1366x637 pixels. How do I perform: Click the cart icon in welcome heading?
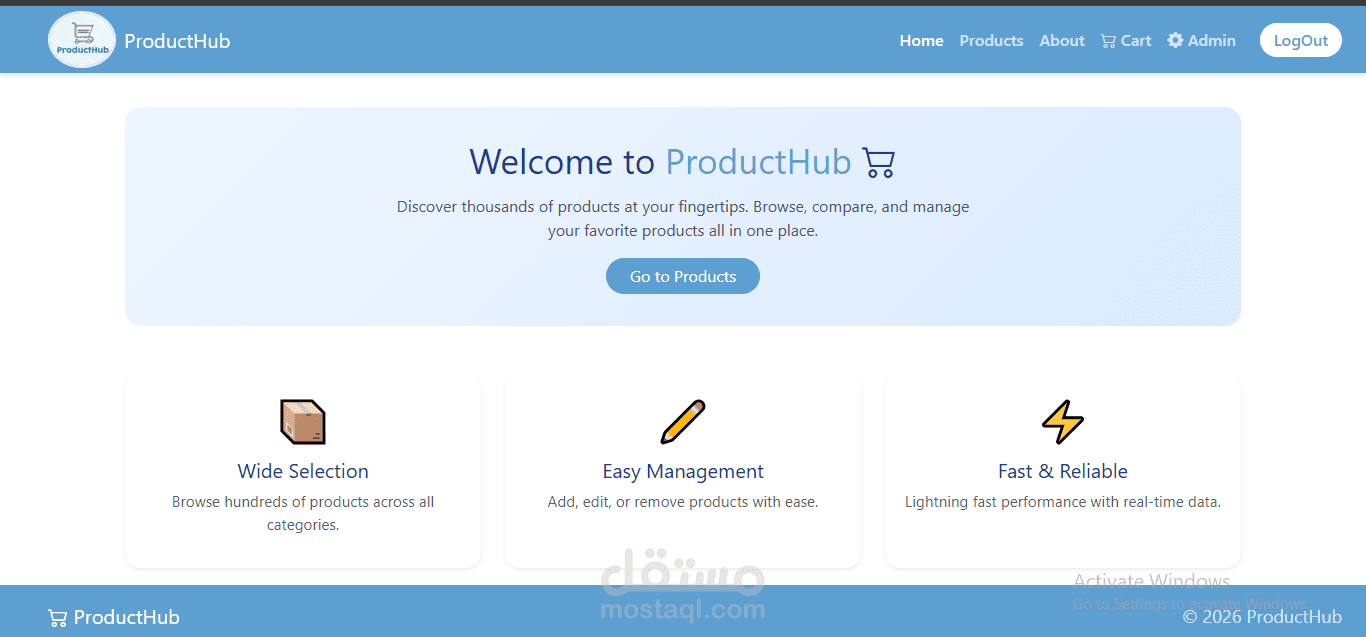878,162
